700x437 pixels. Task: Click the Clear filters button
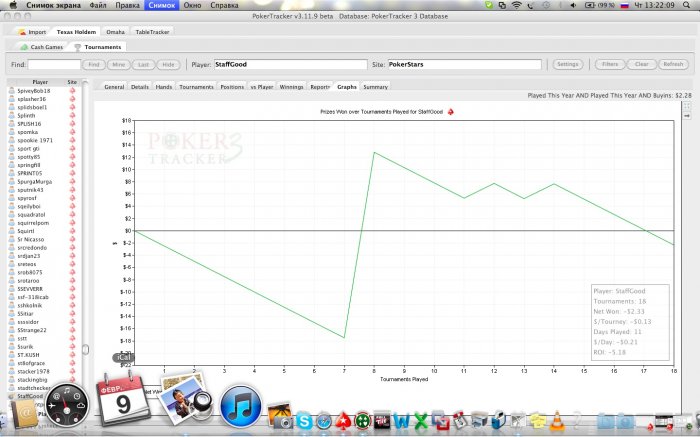pos(642,64)
